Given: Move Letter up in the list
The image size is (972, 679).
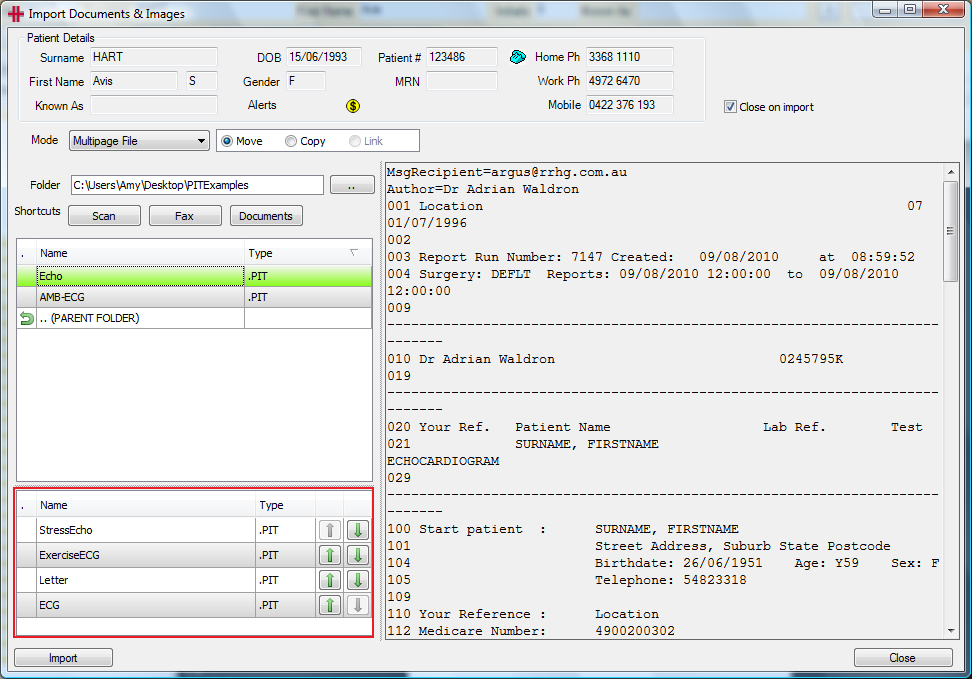Looking at the screenshot, I should [330, 580].
